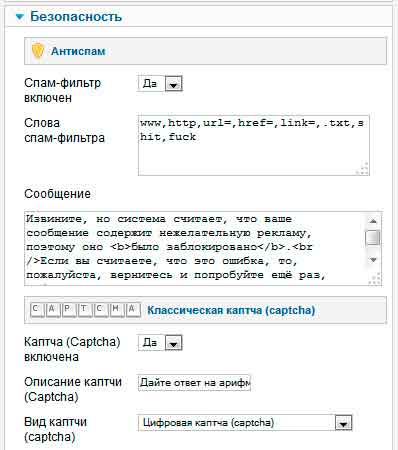Screen dimensions: 398x450
Task: Click the Сообщение label text
Action: [x=57, y=194]
